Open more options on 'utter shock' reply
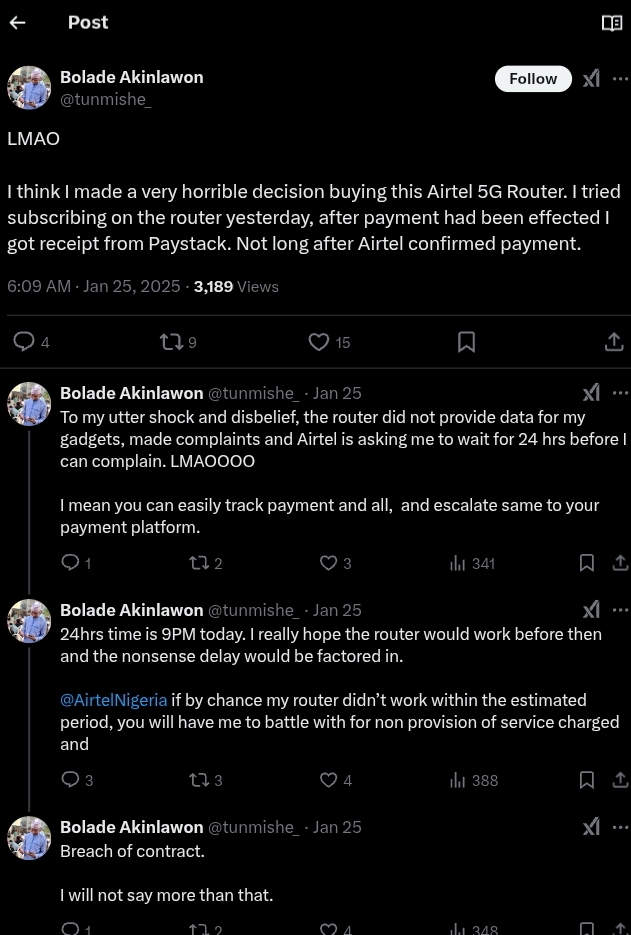The image size is (631, 935). [621, 393]
